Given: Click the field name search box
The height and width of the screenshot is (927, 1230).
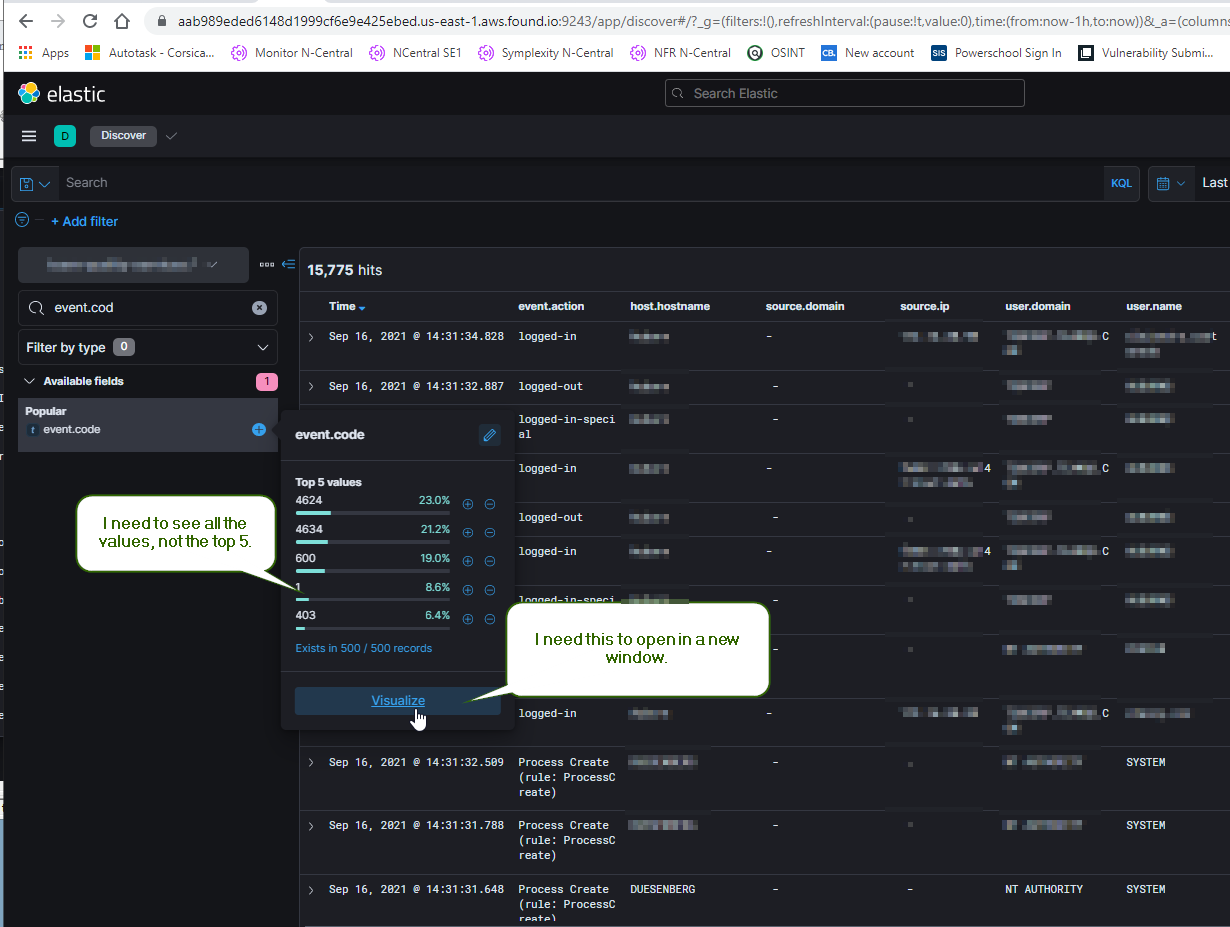Looking at the screenshot, I should 148,308.
